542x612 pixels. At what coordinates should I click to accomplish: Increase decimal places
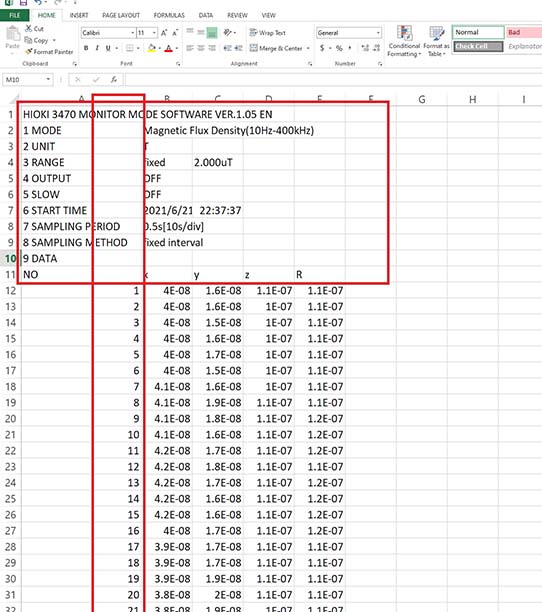click(365, 48)
